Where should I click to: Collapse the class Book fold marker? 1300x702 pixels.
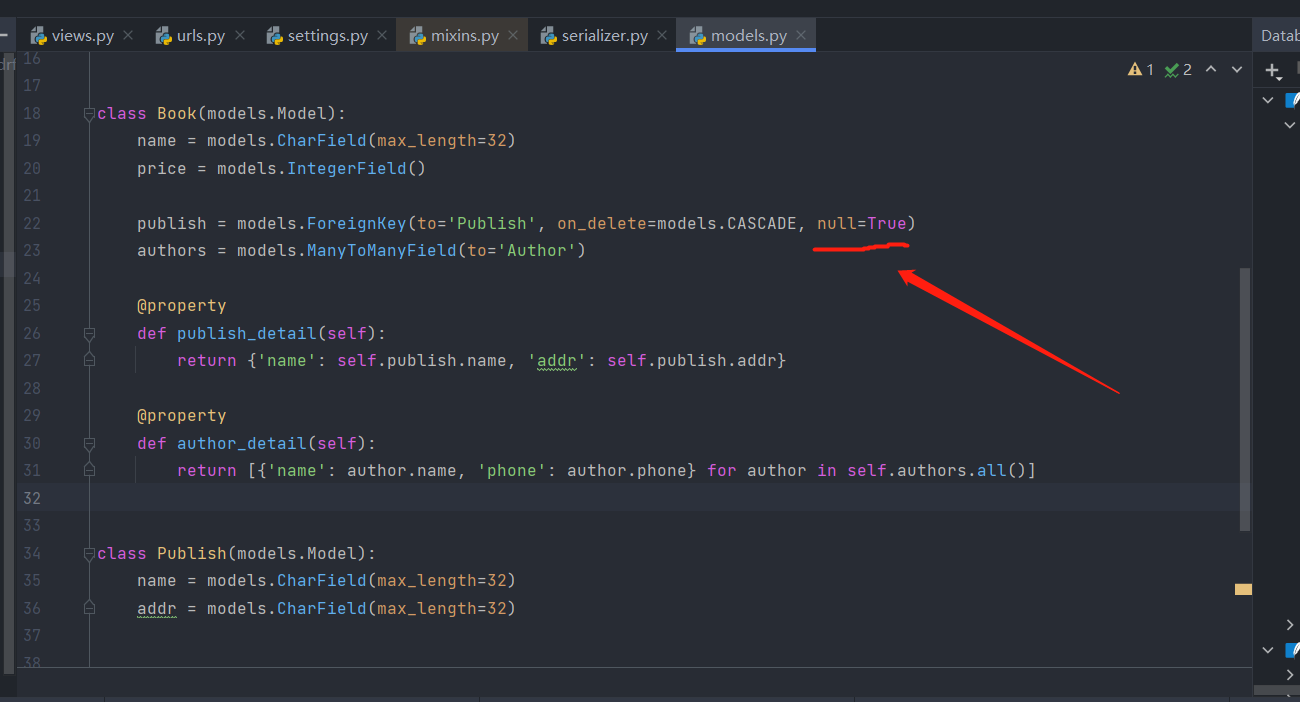point(89,114)
